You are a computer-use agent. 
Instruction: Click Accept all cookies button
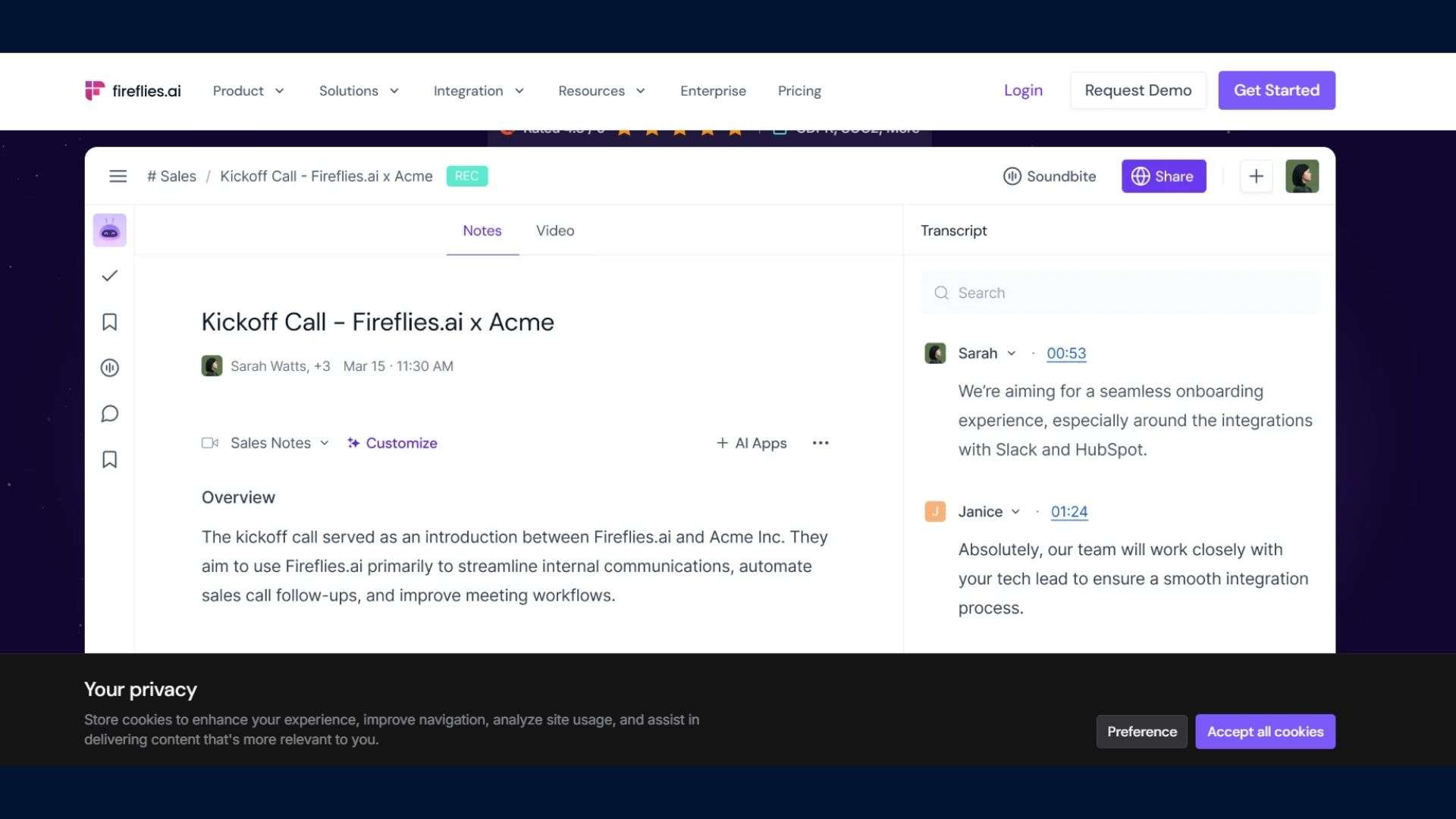pos(1265,732)
